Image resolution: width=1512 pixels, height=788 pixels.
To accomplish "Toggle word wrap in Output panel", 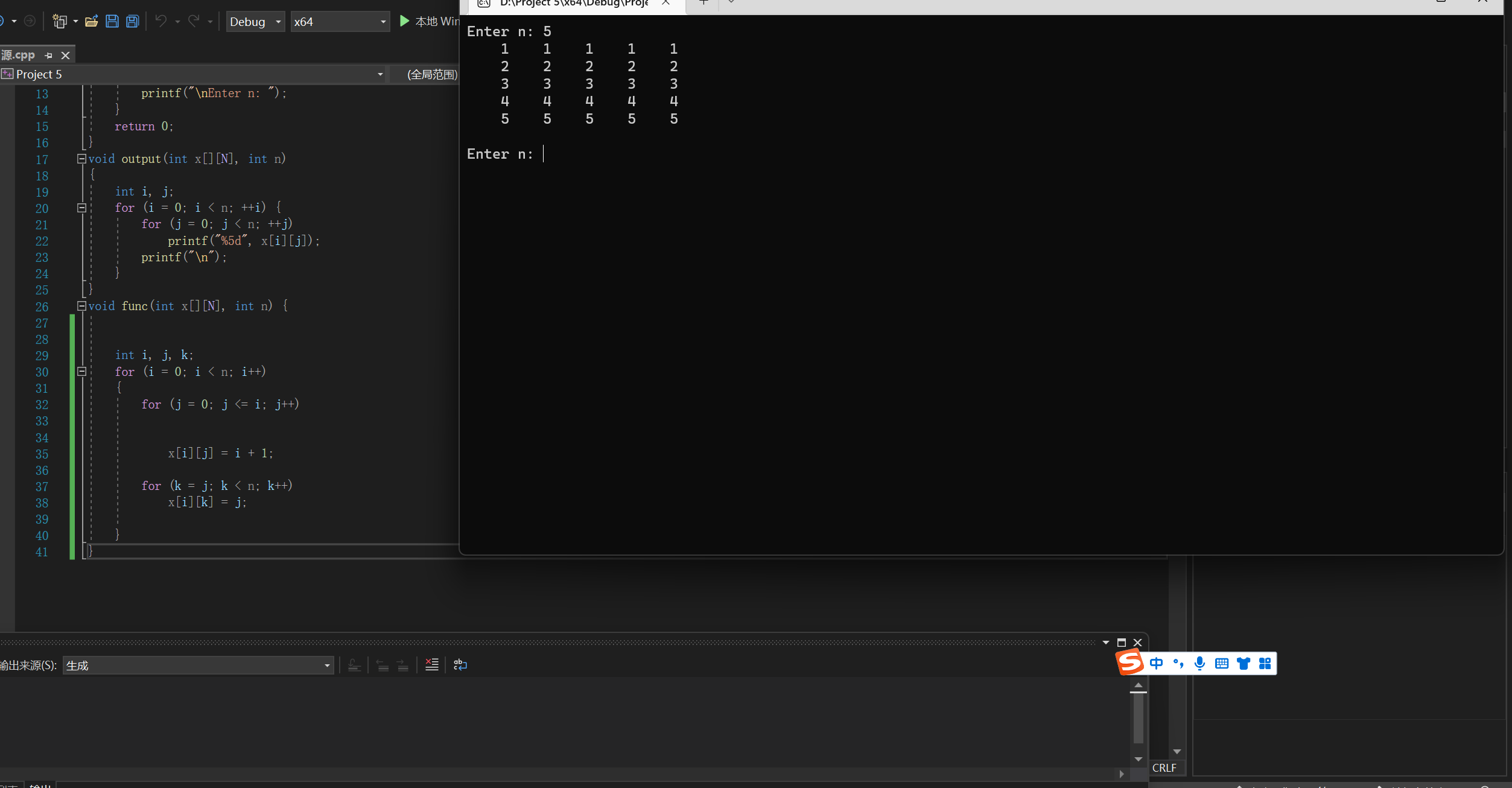I will click(460, 665).
